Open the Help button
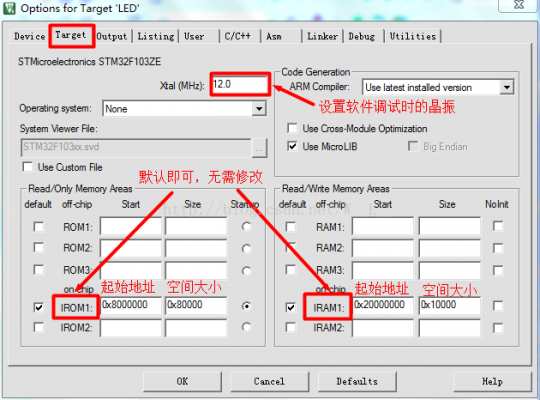The image size is (540, 400). 492,381
